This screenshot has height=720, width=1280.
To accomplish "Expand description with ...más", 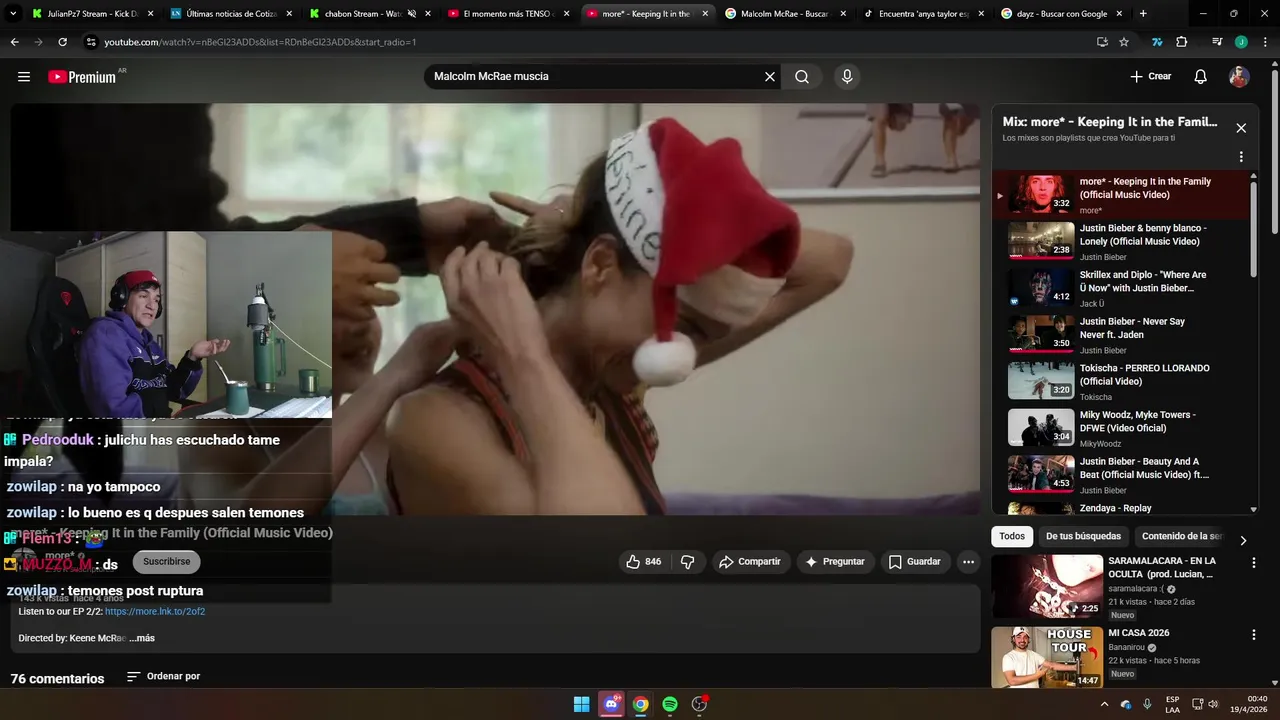I will tap(142, 638).
